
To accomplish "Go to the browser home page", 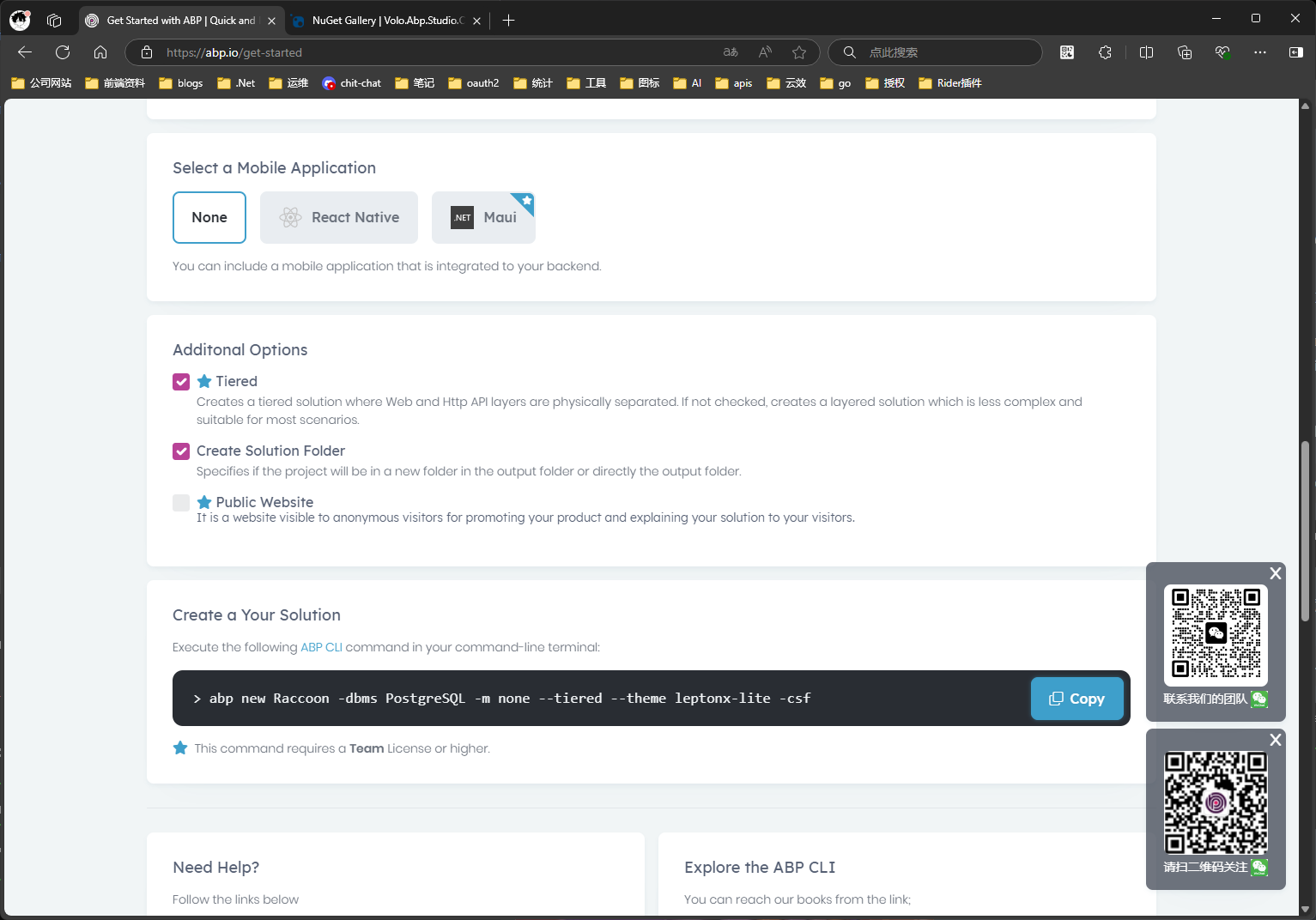I will click(100, 52).
